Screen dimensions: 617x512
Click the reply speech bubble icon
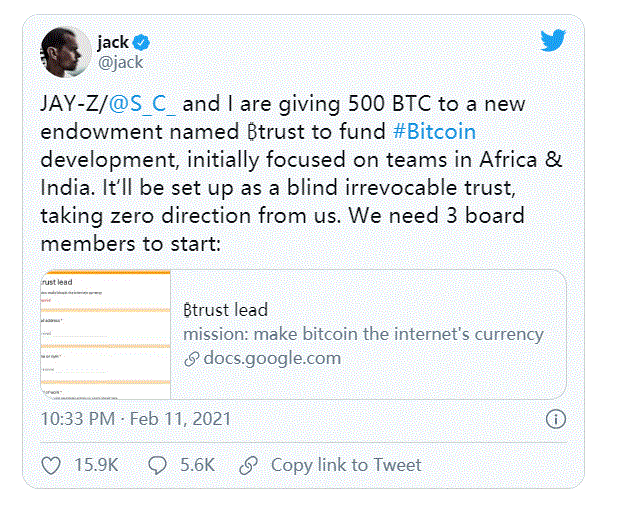[157, 465]
